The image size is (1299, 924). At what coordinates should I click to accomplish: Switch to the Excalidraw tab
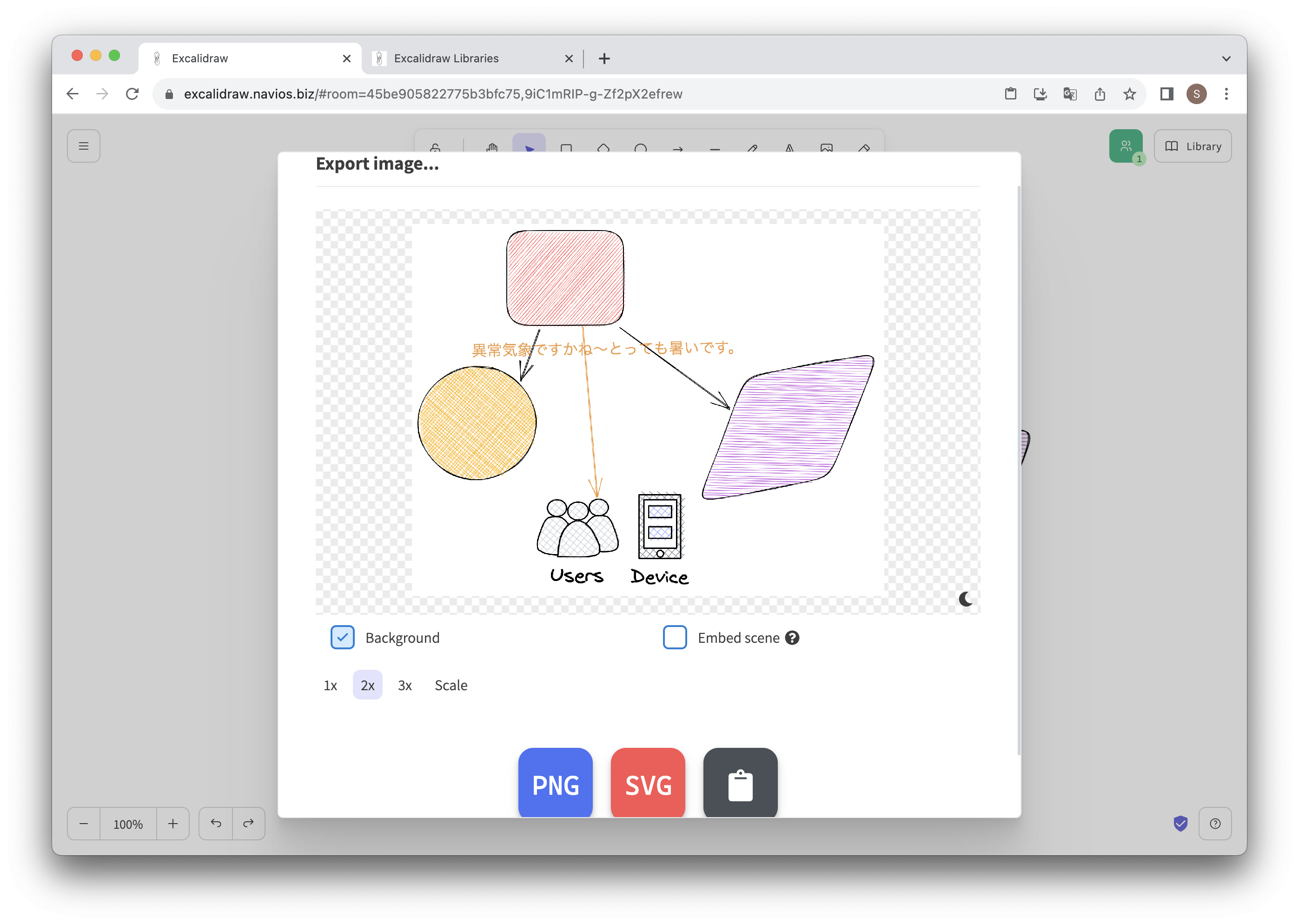(x=250, y=58)
